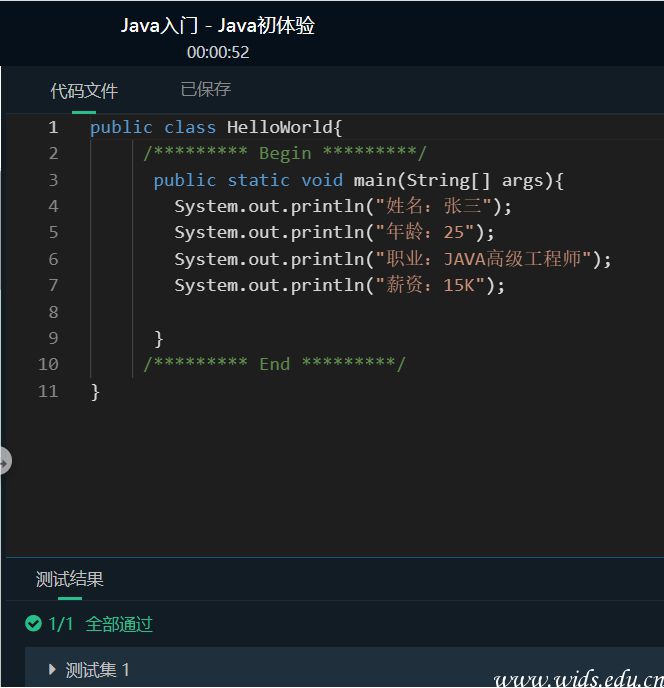Switch to the 代码文件 tab
Viewport: 664px width, 688px height.
pos(84,91)
